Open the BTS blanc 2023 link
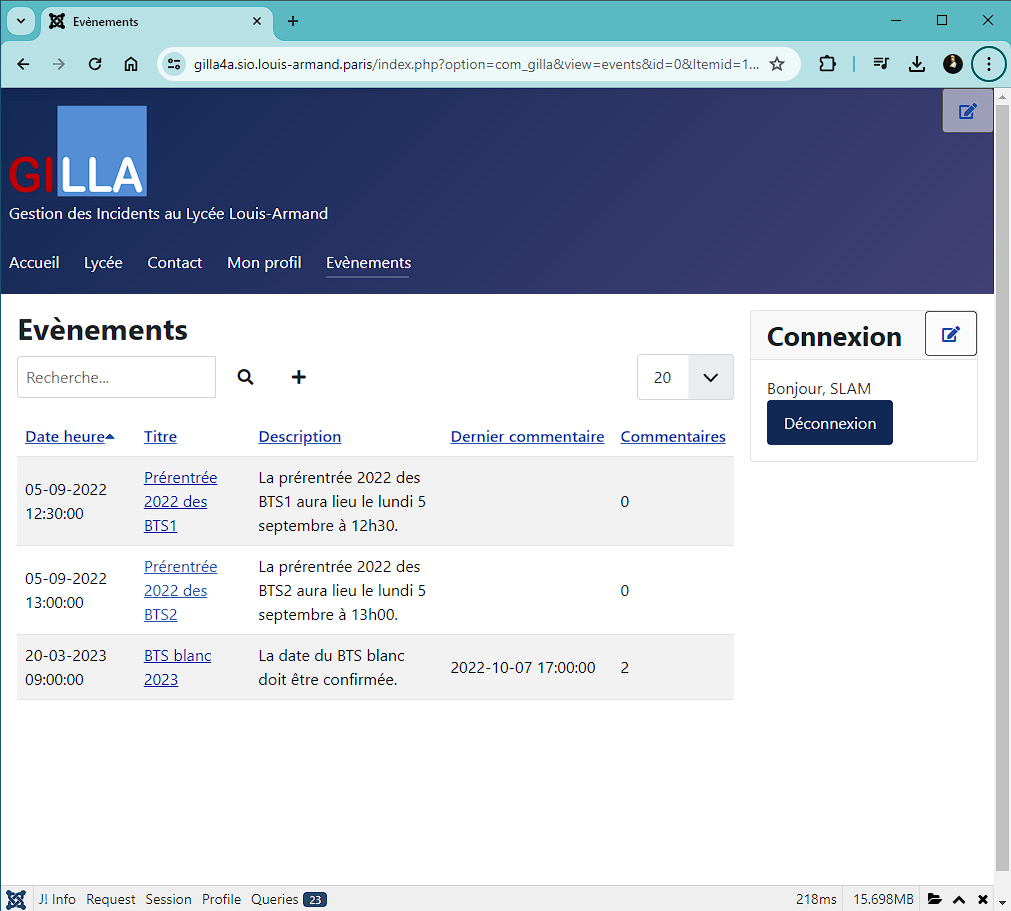Screen dimensions: 1011x911 point(177,667)
